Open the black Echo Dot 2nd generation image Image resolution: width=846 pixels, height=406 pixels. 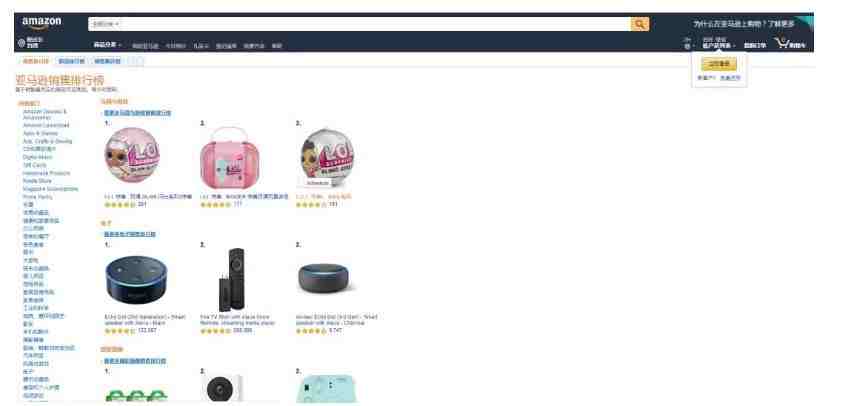tap(137, 280)
